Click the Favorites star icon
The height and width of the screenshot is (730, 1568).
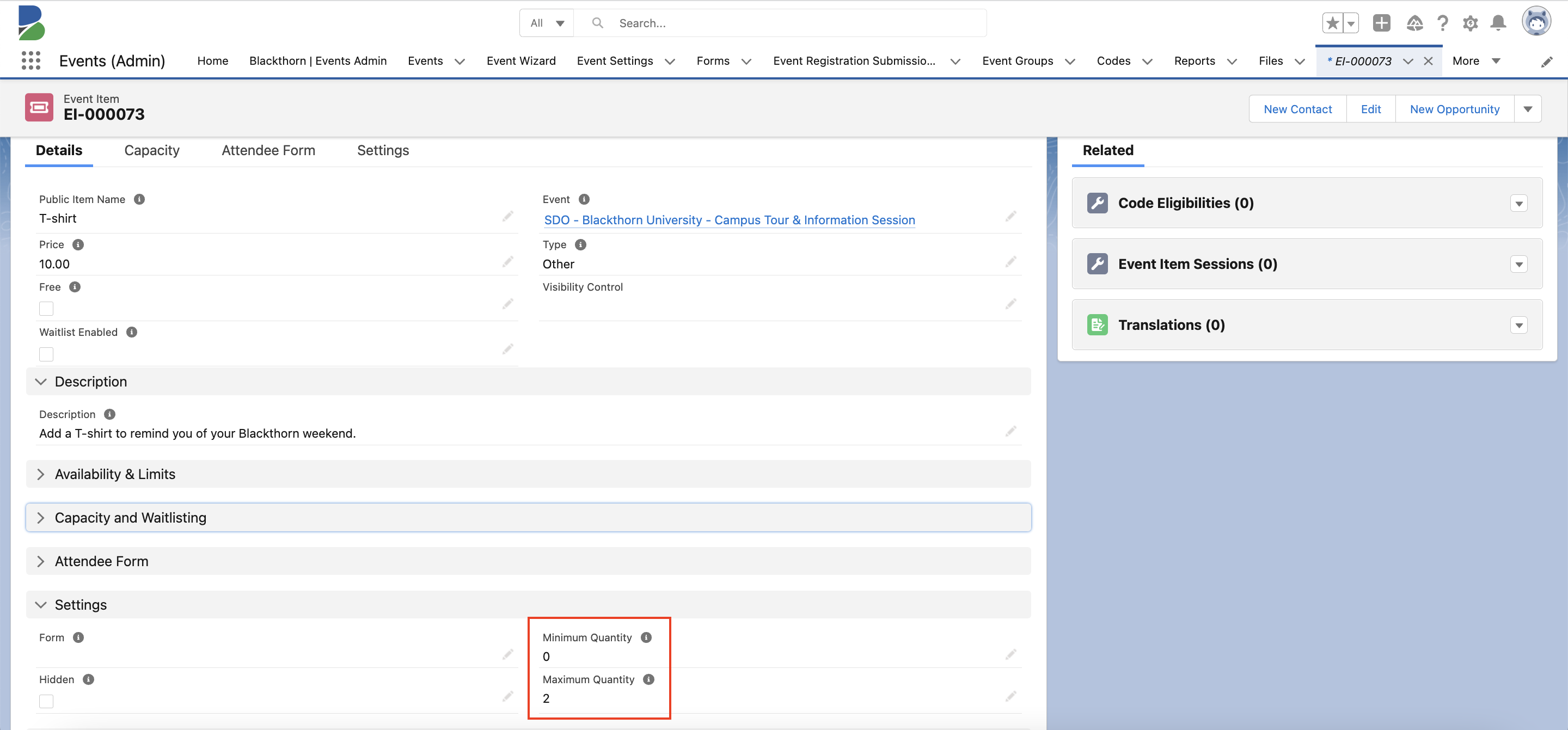coord(1332,23)
